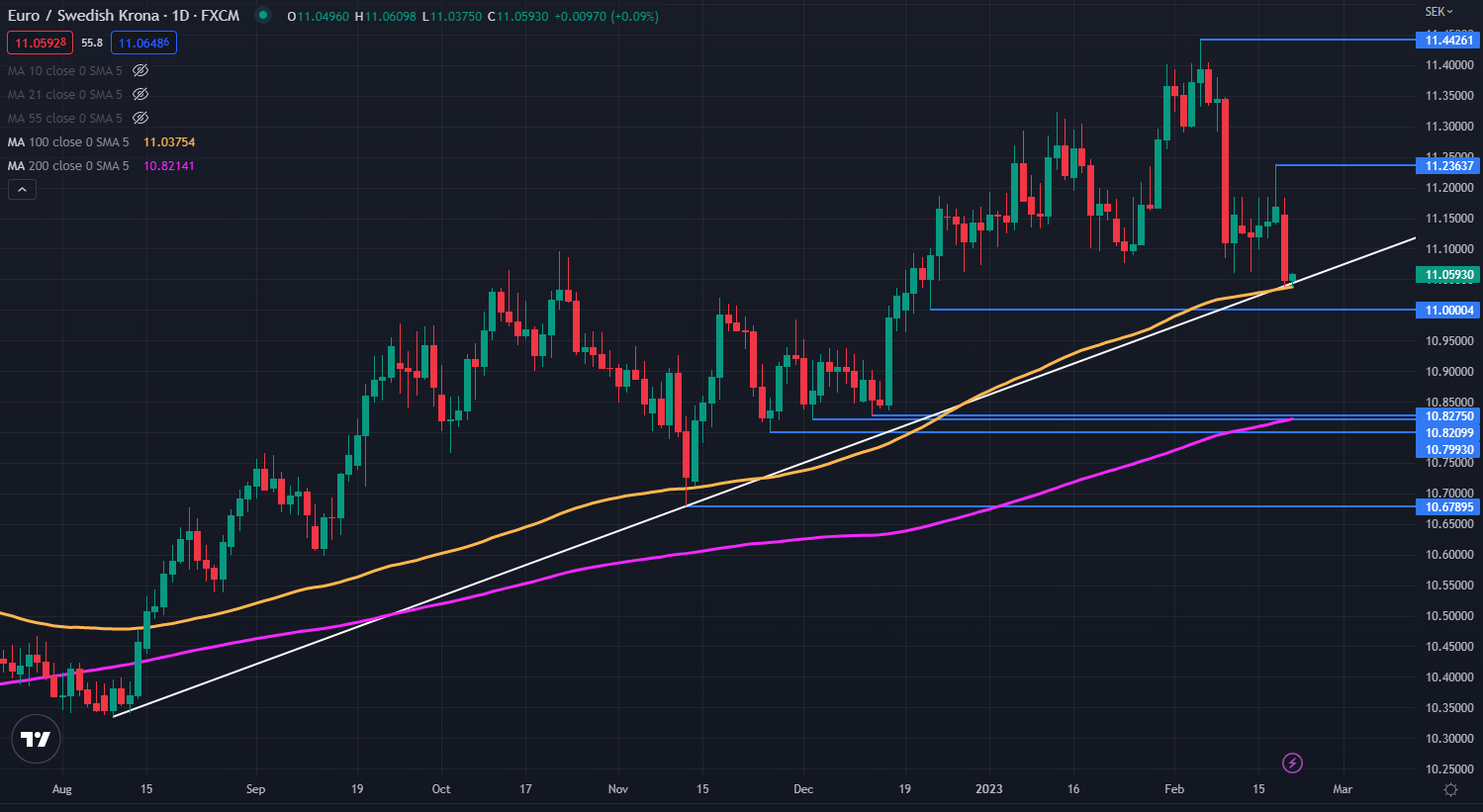Screen dimensions: 1483x812
Task: Show the MA 21 indicator eye icon
Action: pyautogui.click(x=140, y=95)
